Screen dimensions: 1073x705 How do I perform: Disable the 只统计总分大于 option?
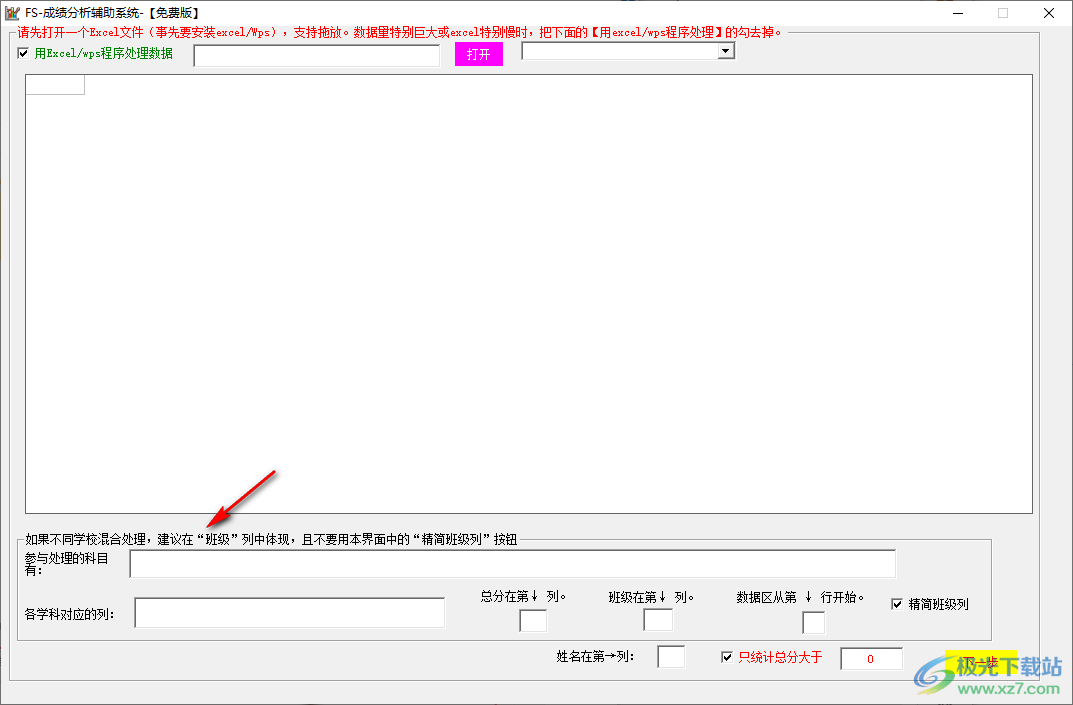click(728, 657)
